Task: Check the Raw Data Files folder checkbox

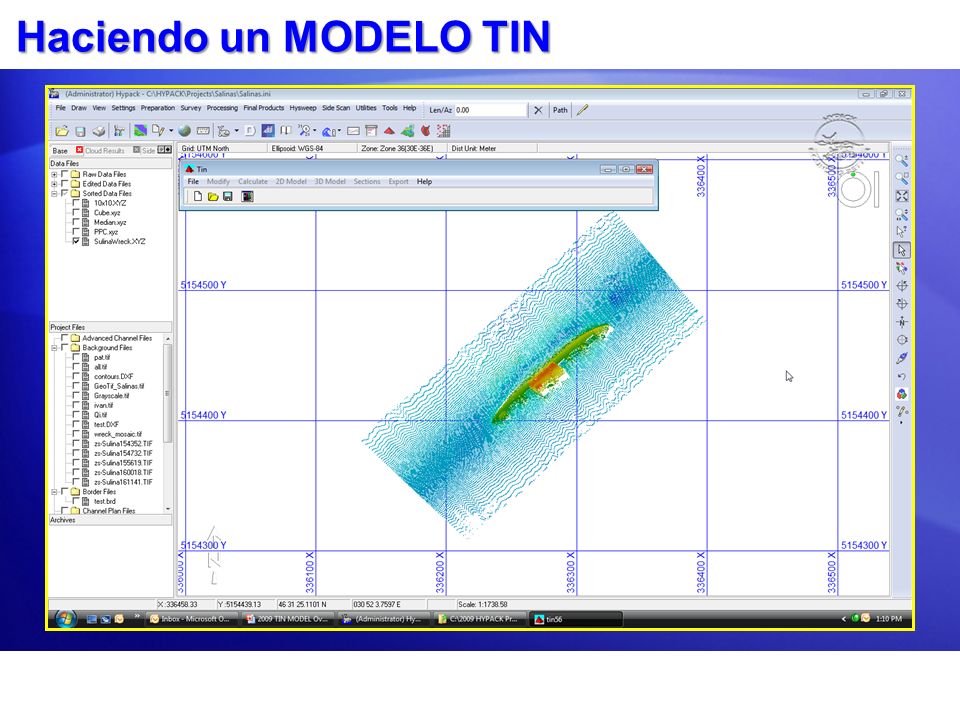Action: [x=65, y=174]
